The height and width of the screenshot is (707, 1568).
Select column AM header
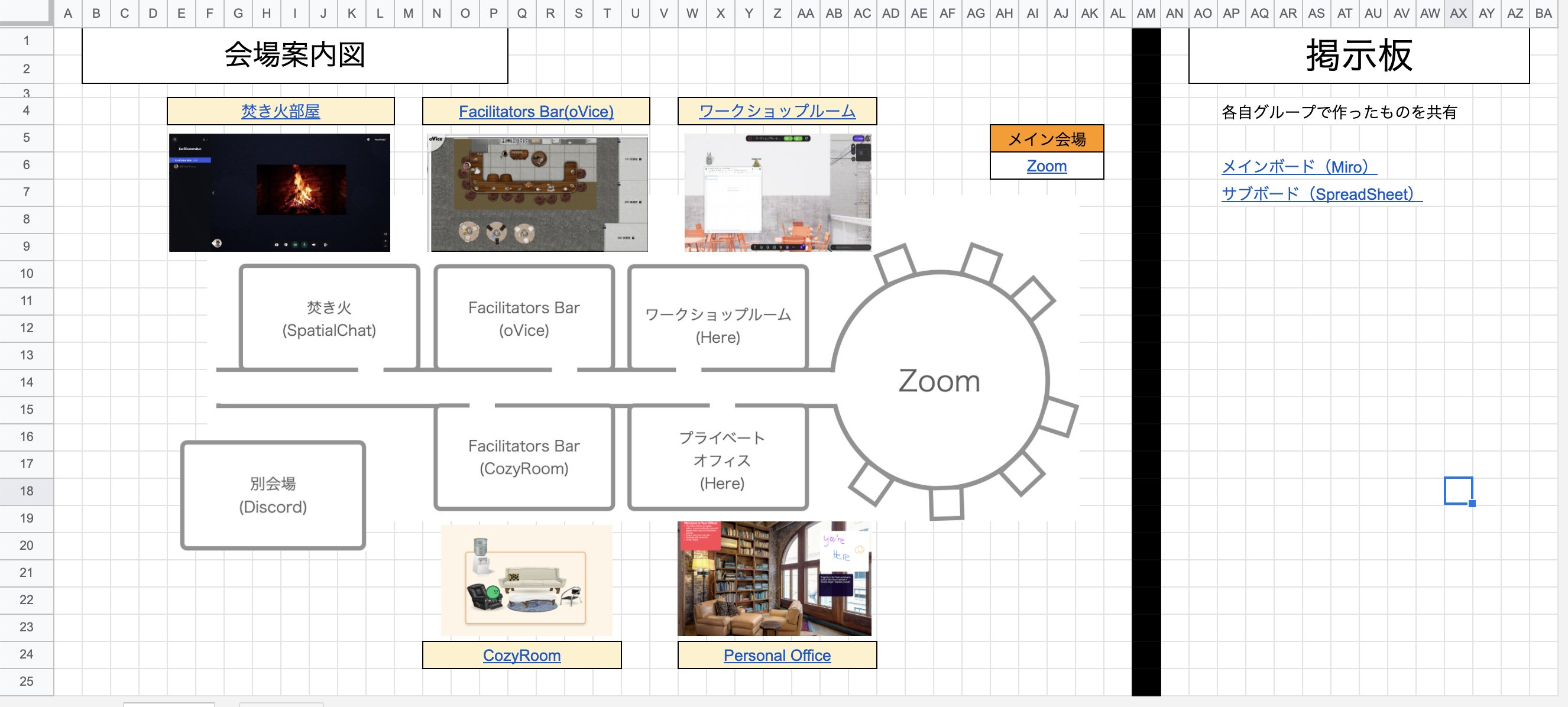(1146, 14)
